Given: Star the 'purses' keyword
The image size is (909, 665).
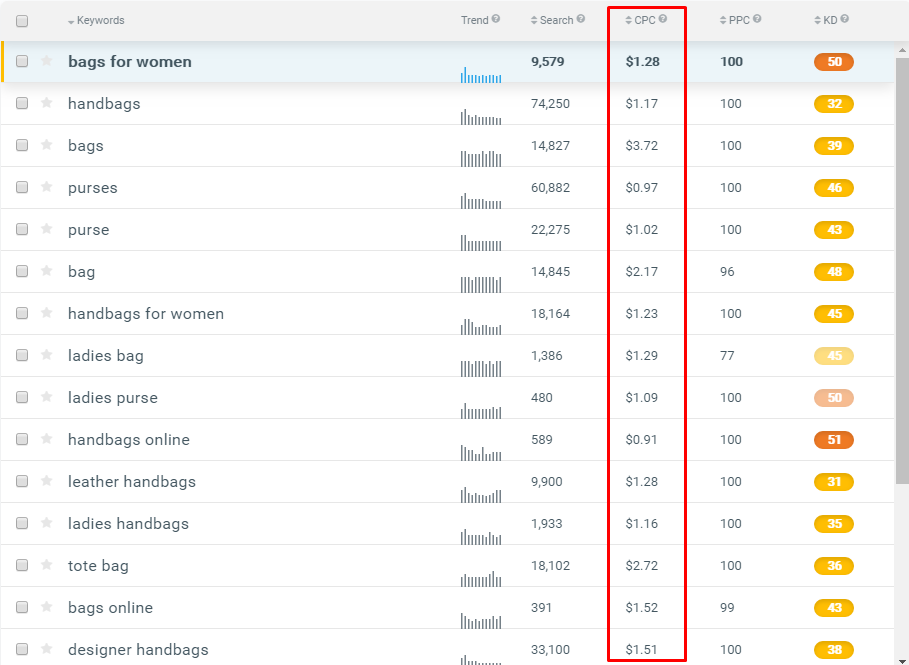Looking at the screenshot, I should [x=47, y=187].
